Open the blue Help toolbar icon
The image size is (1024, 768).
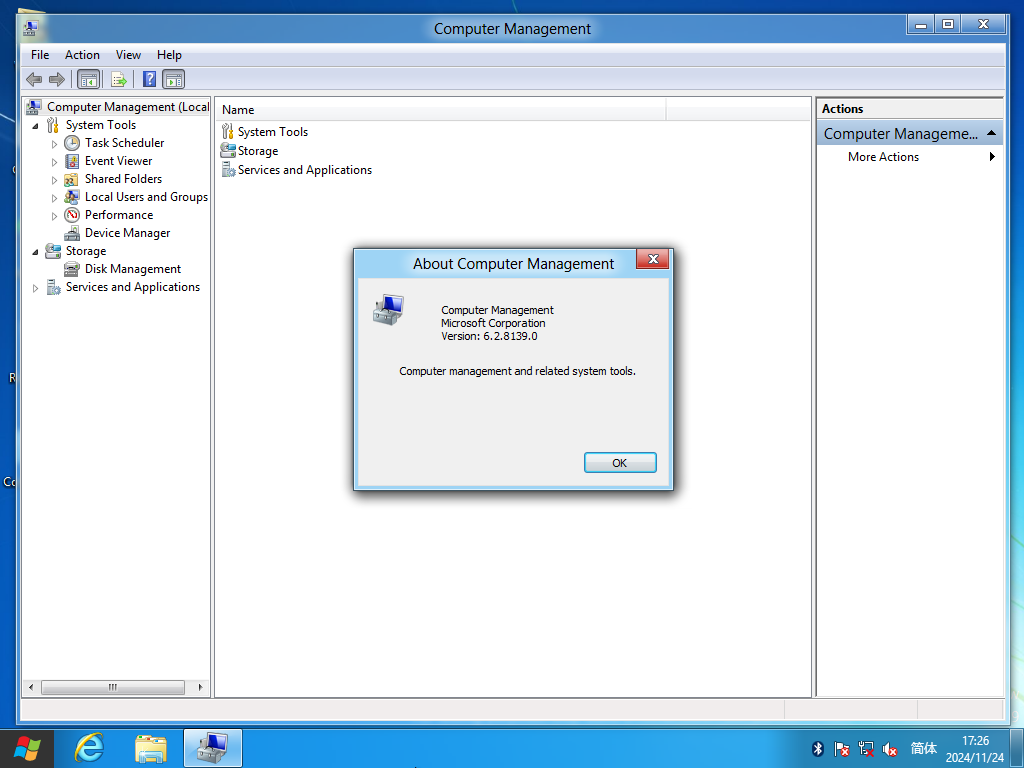150,80
